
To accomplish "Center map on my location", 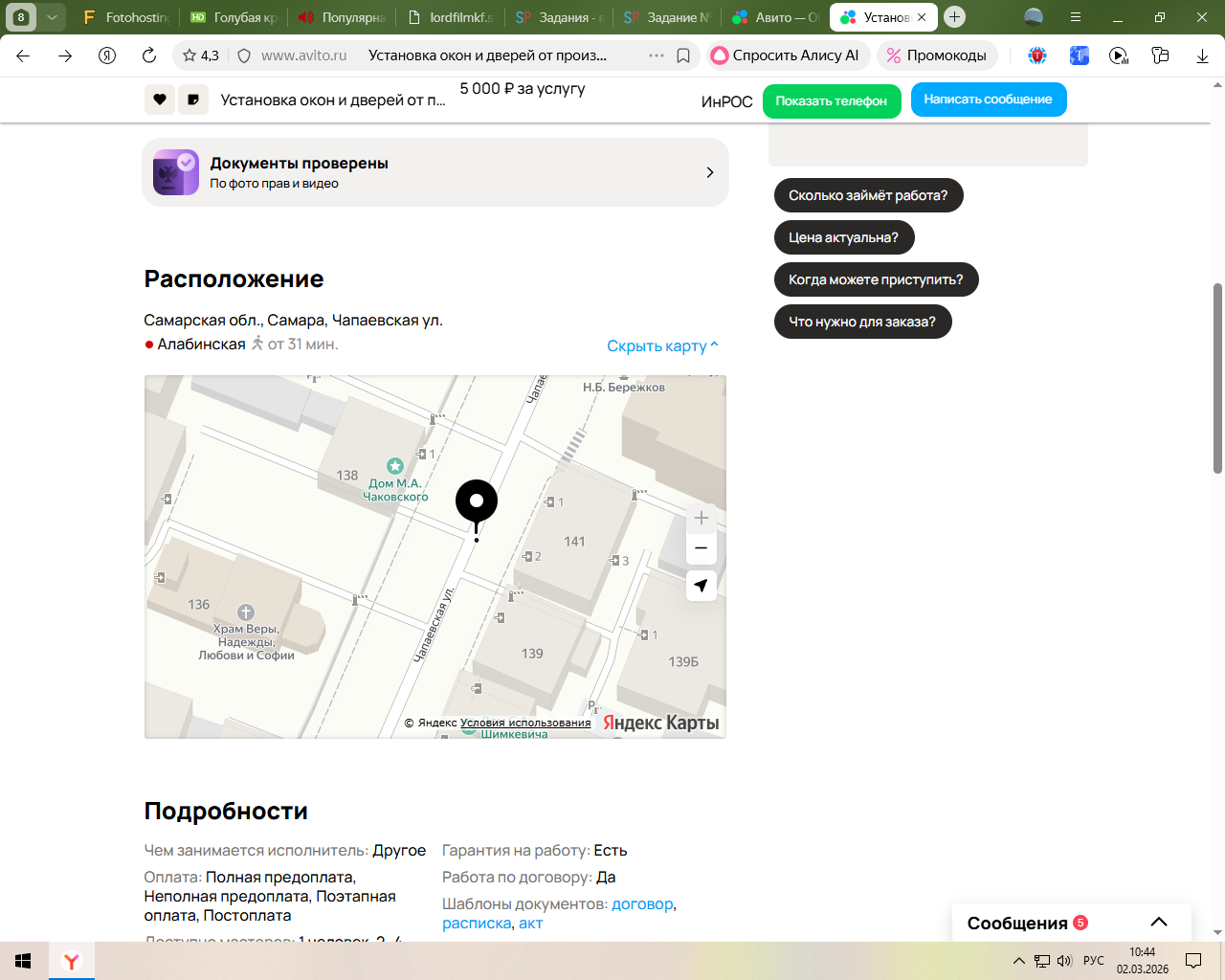I will tap(702, 586).
